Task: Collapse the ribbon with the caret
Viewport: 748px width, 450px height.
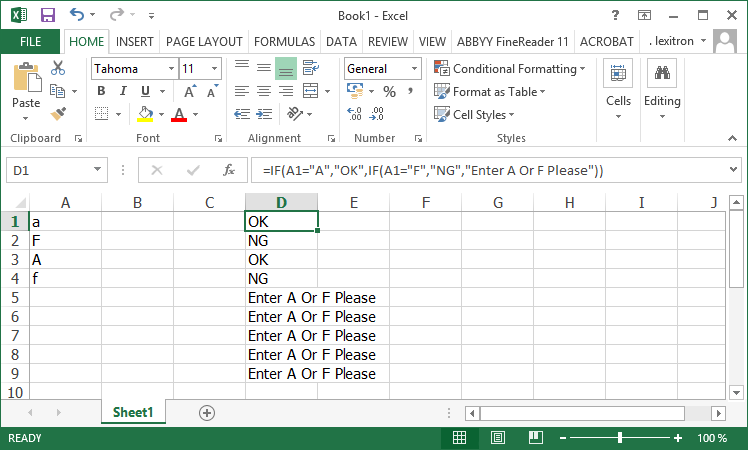Action: tap(732, 138)
